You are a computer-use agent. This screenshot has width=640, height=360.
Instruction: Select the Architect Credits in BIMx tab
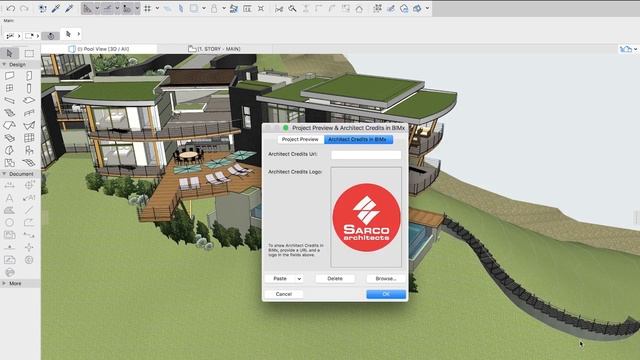(x=358, y=140)
